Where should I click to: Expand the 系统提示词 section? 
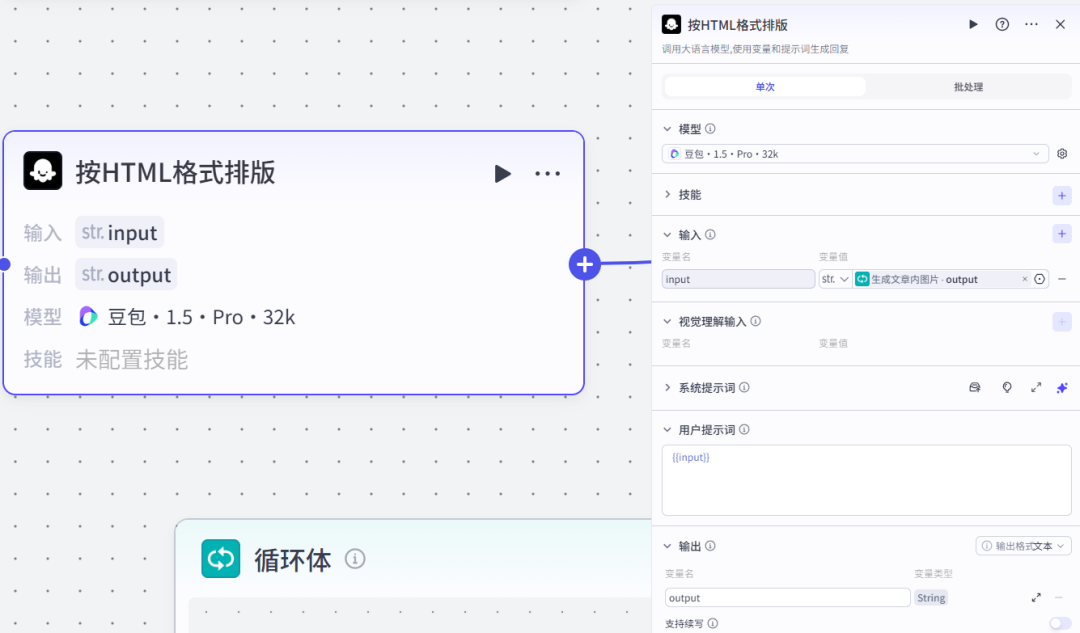pos(667,388)
